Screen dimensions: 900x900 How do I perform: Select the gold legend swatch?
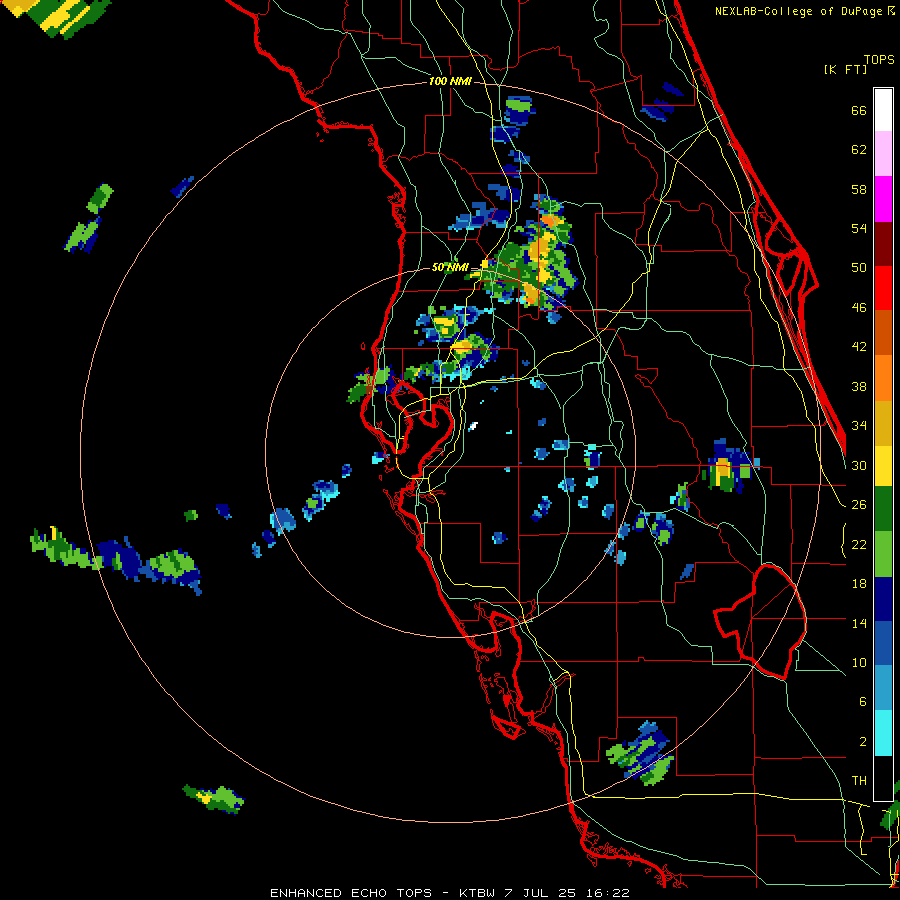tap(883, 424)
